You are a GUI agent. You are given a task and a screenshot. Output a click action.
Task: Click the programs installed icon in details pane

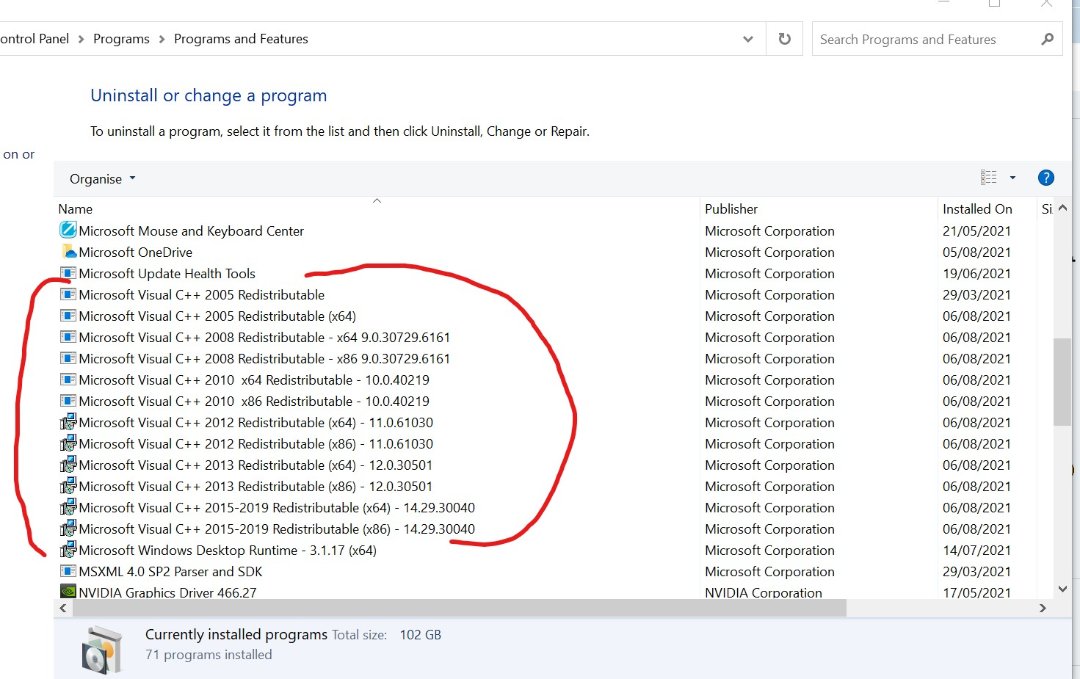102,649
